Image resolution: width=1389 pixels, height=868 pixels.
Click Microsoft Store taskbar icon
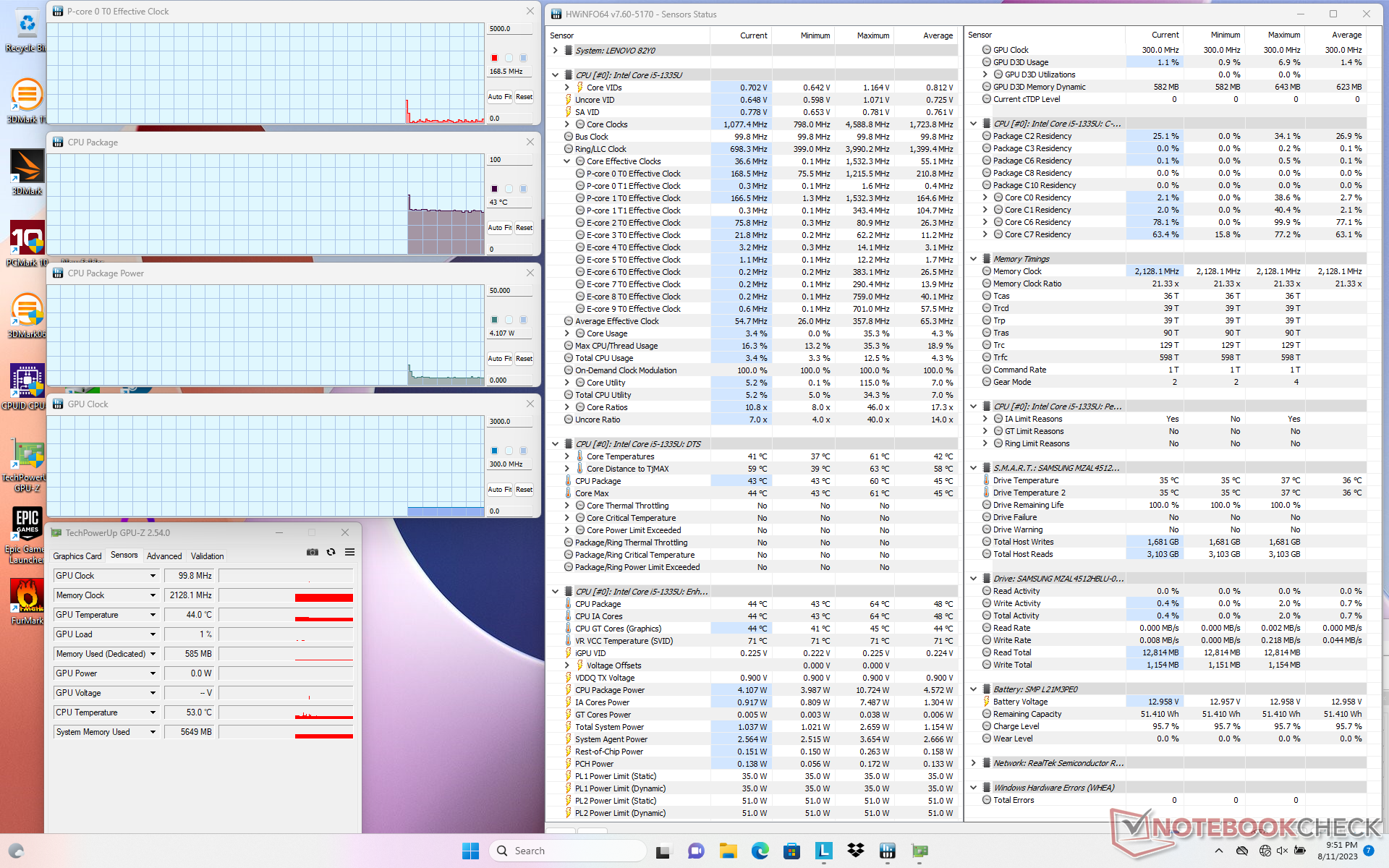pyautogui.click(x=791, y=851)
